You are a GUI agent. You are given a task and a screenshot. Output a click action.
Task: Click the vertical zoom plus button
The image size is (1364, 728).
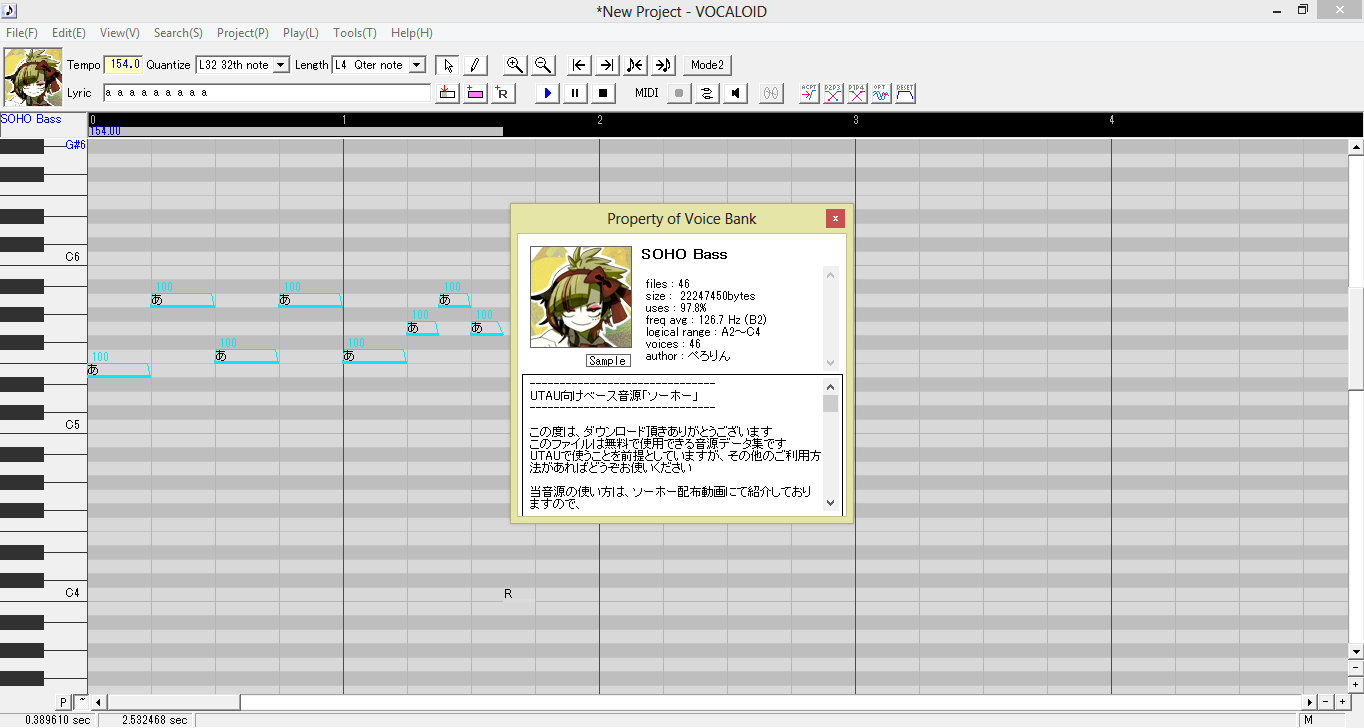pyautogui.click(x=1356, y=684)
